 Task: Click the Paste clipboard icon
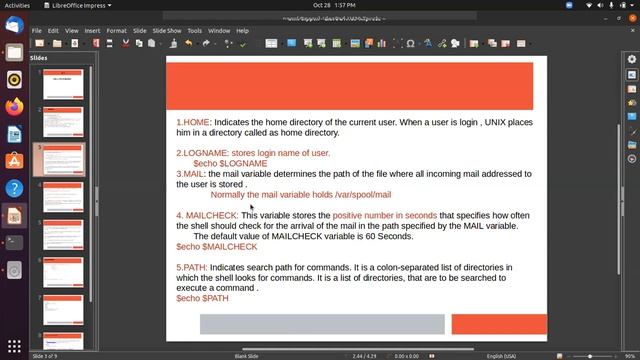(x=151, y=43)
